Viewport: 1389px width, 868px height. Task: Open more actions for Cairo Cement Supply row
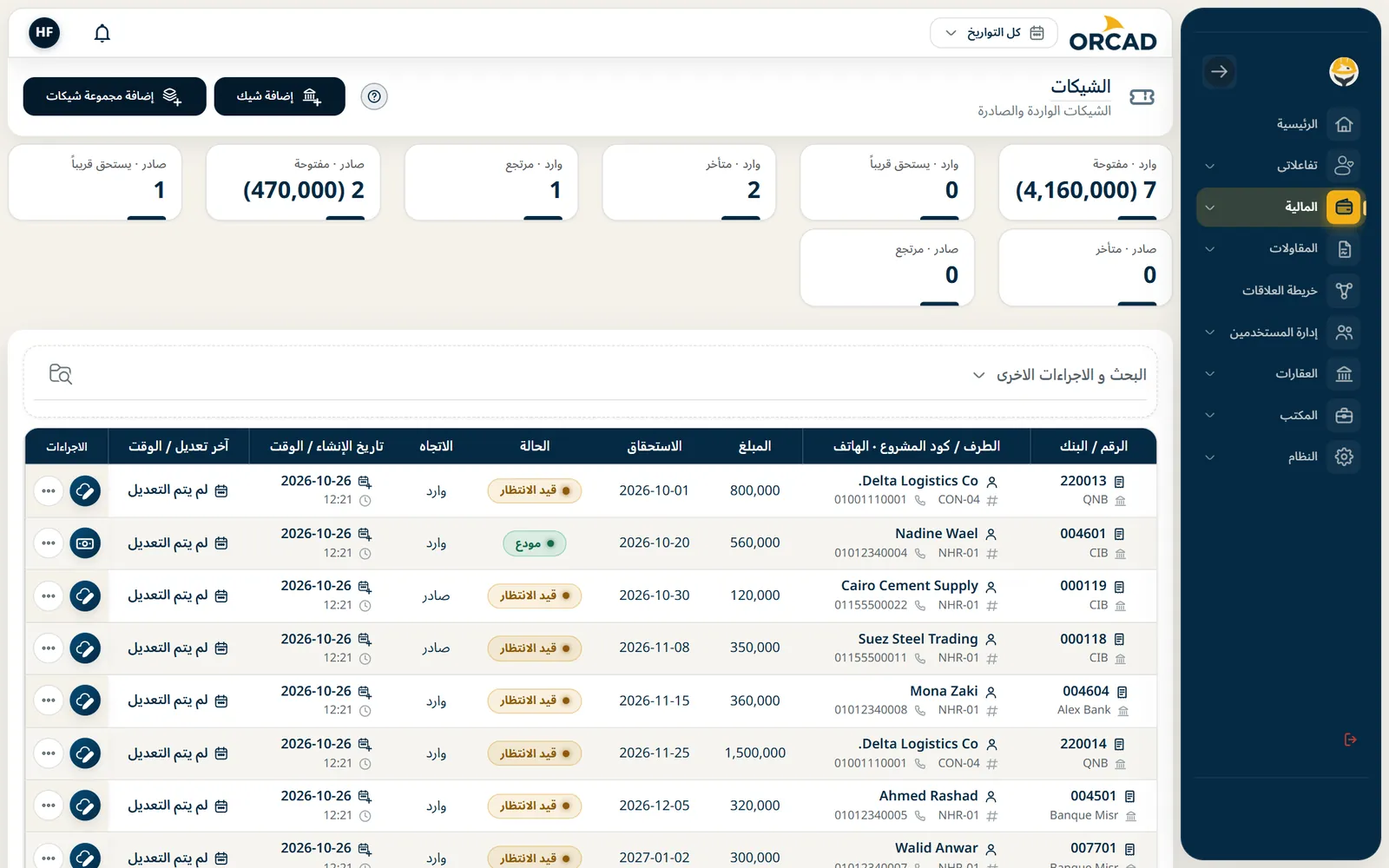tap(49, 595)
